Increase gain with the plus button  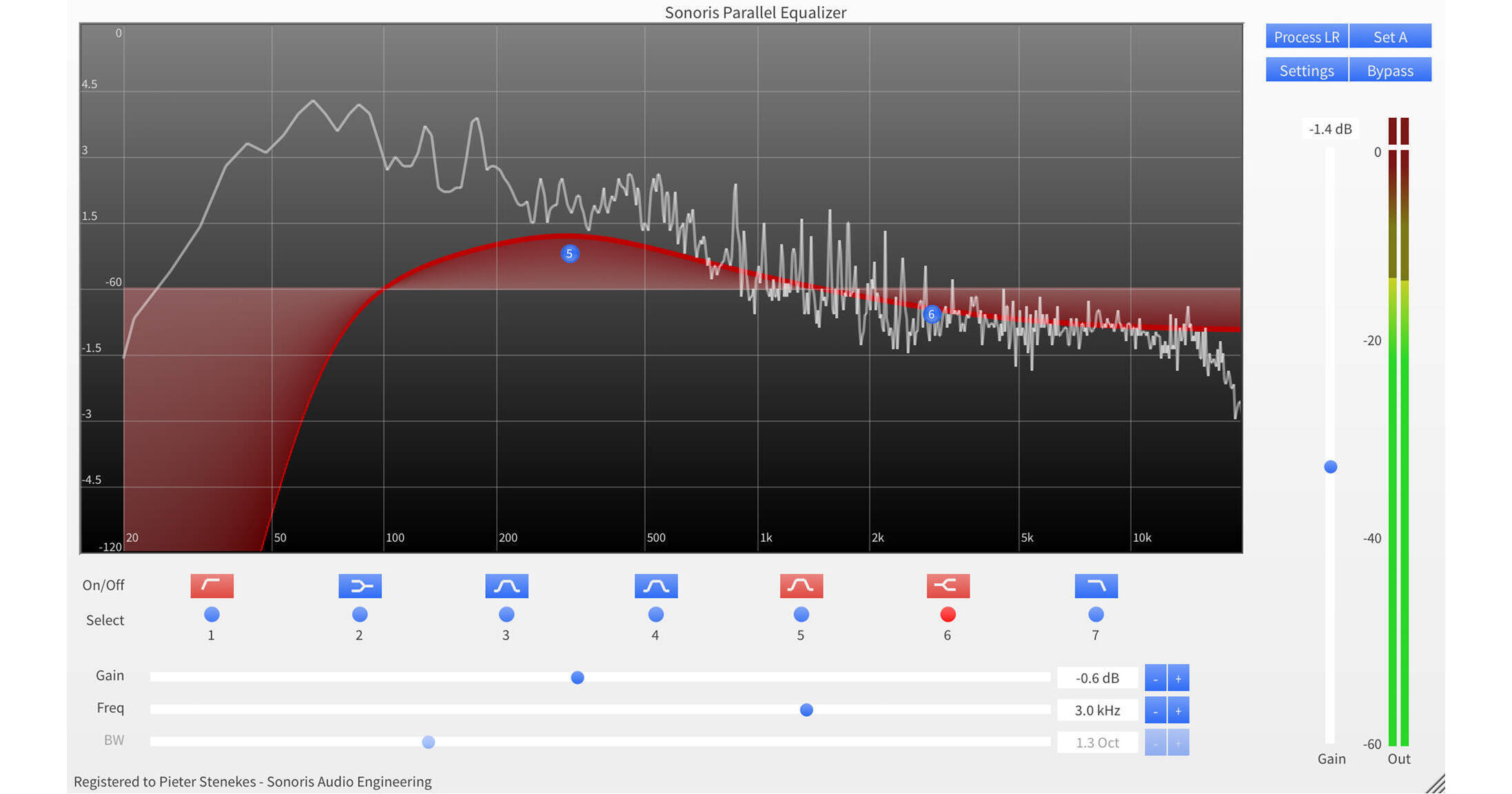pos(1178,678)
